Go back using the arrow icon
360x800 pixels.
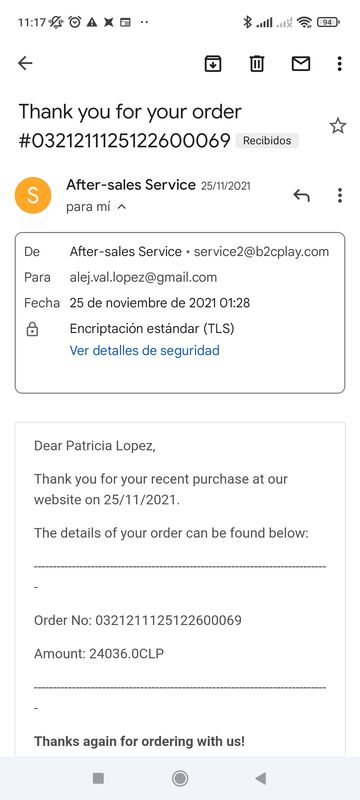click(x=25, y=63)
